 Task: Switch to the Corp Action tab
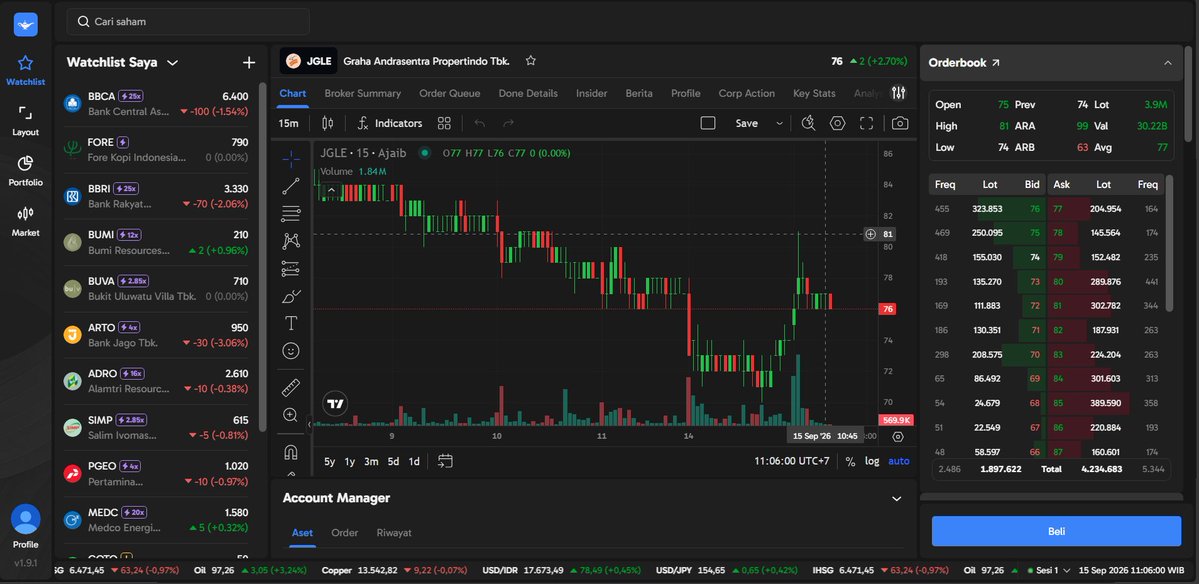click(x=746, y=93)
